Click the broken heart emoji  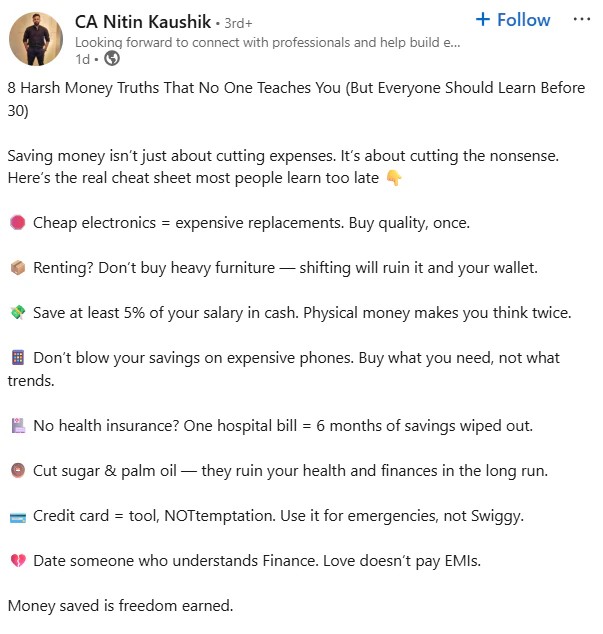(x=16, y=561)
